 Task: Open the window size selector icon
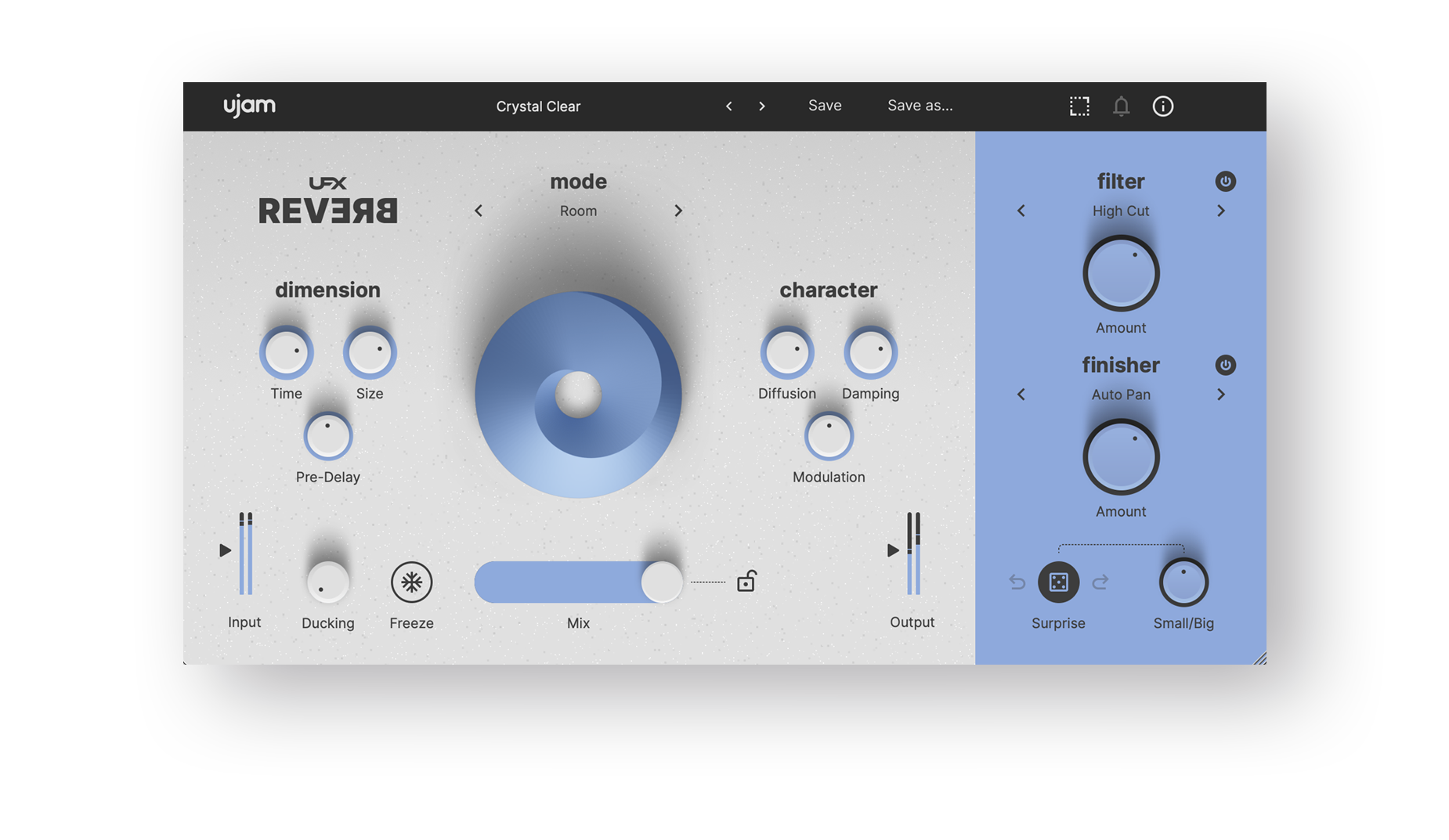pyautogui.click(x=1079, y=106)
